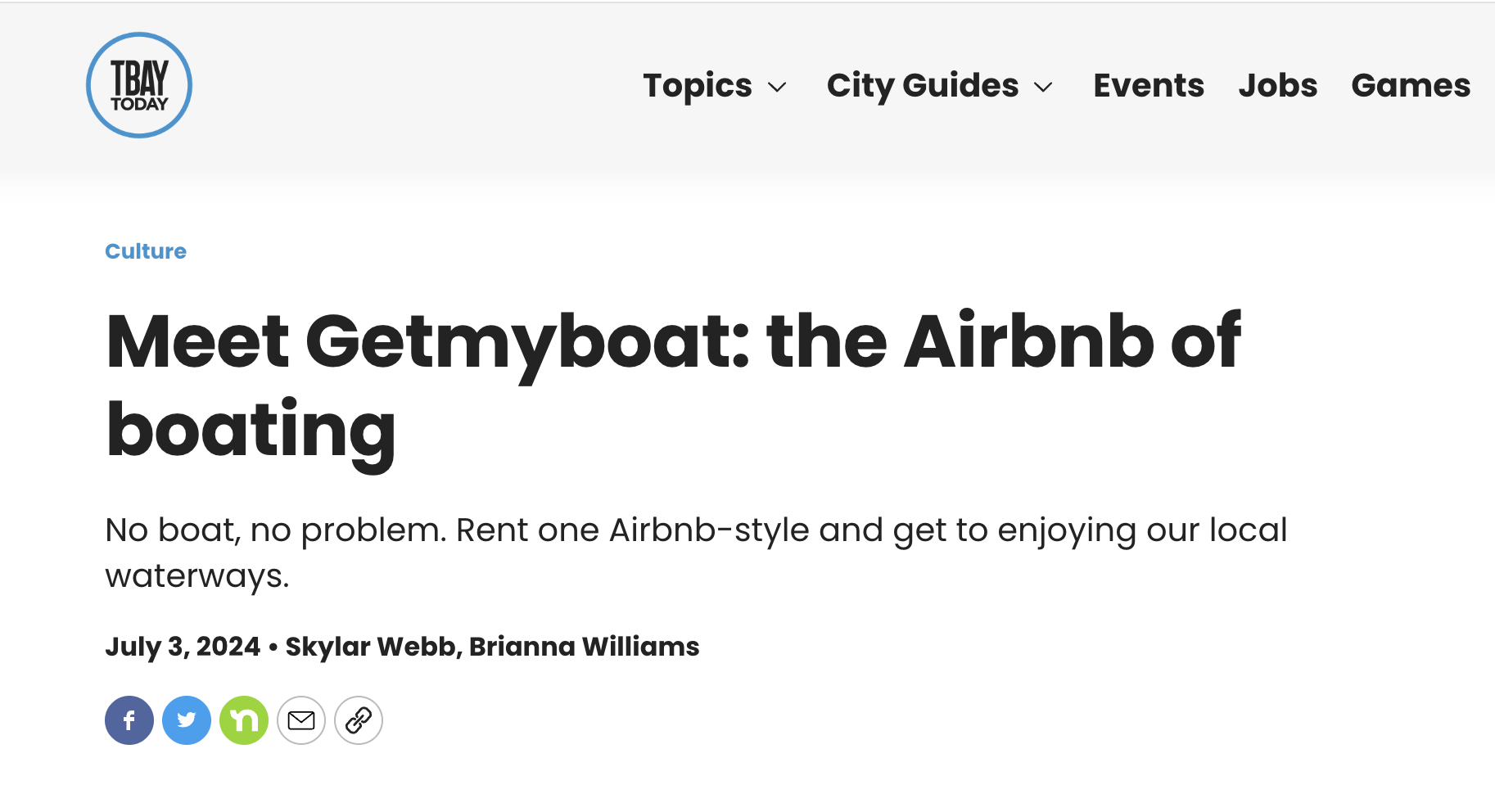
Task: Share article via email icon
Action: click(301, 720)
